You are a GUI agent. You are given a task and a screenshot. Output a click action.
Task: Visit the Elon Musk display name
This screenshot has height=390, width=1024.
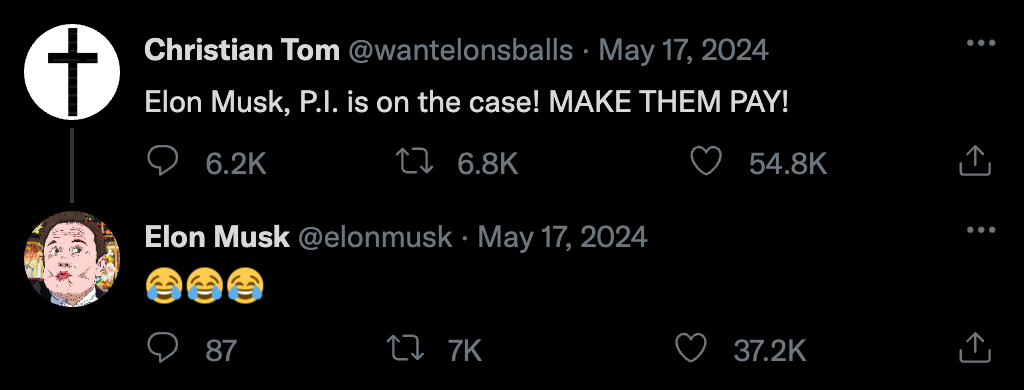point(217,236)
